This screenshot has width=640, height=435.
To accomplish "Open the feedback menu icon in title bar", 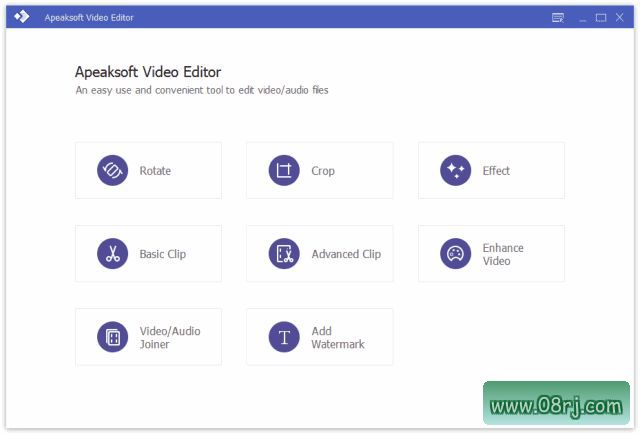I will (x=558, y=18).
